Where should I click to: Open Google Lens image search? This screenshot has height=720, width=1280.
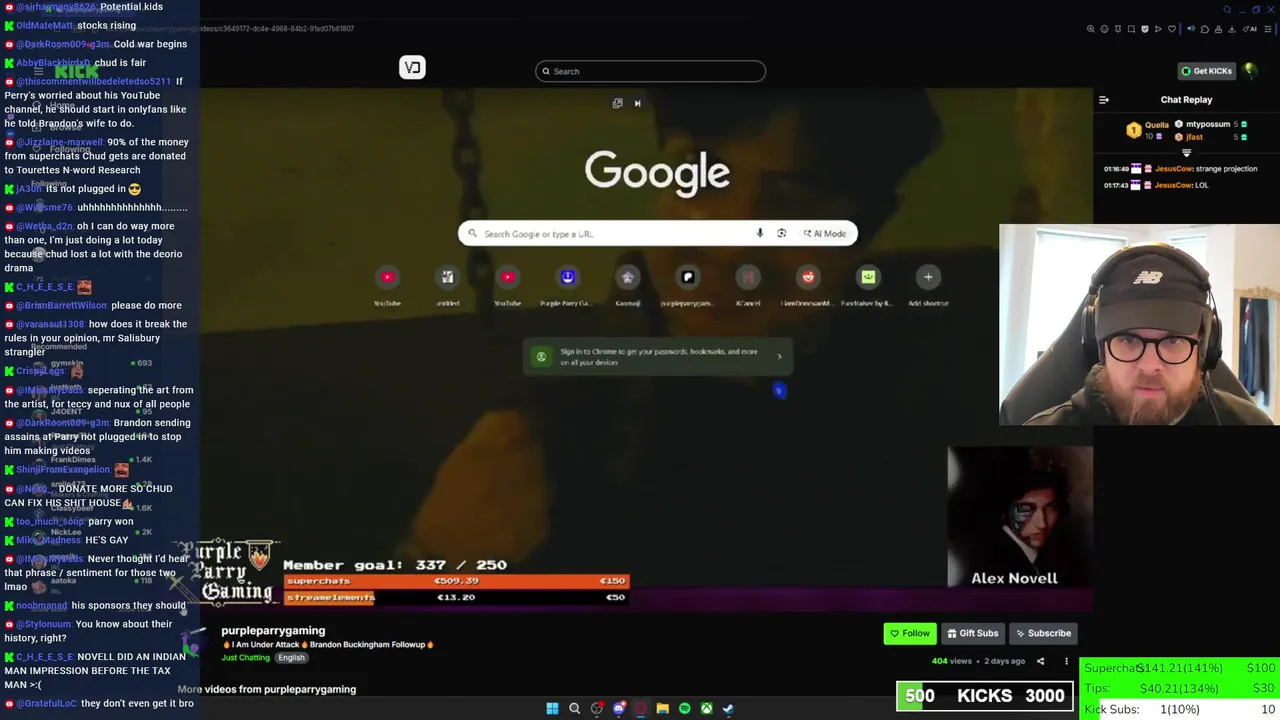pyautogui.click(x=782, y=233)
